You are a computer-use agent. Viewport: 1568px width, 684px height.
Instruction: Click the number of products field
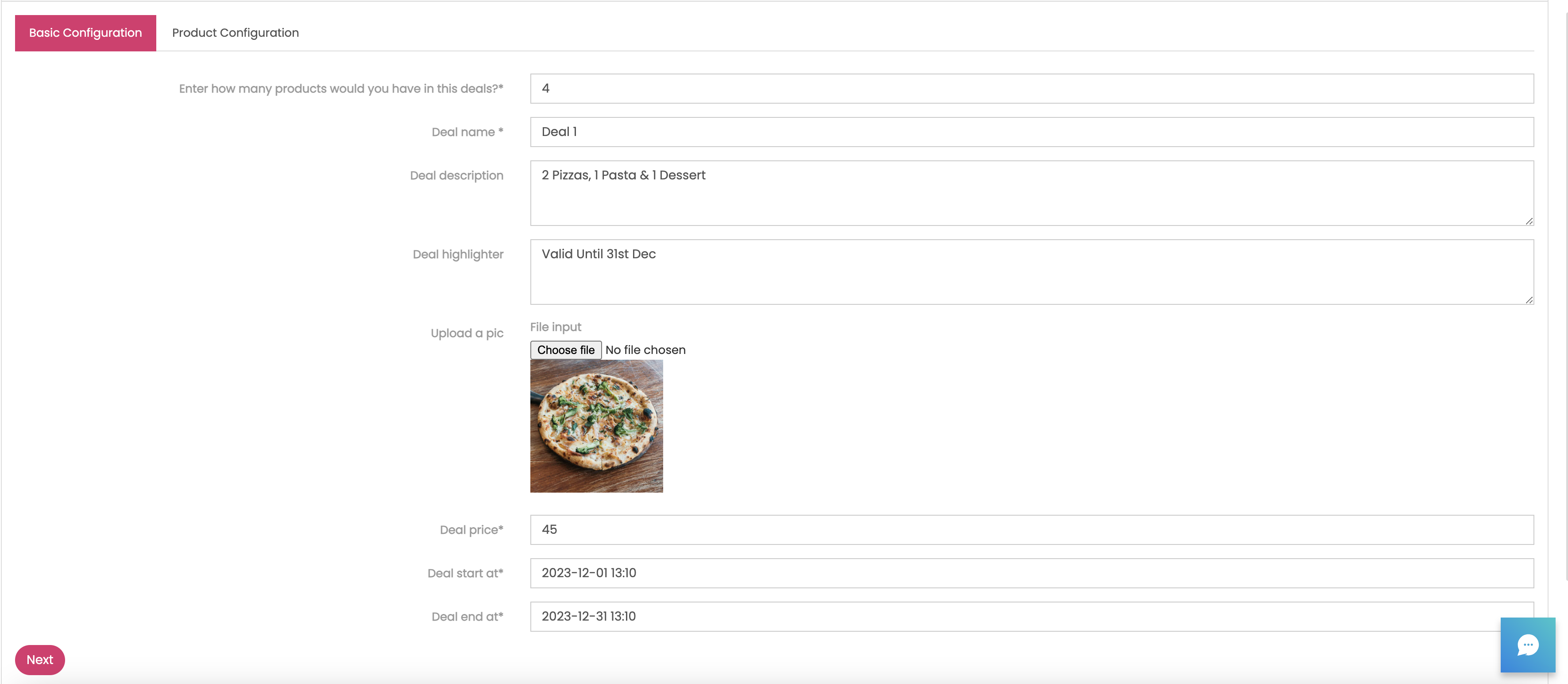coord(1031,88)
